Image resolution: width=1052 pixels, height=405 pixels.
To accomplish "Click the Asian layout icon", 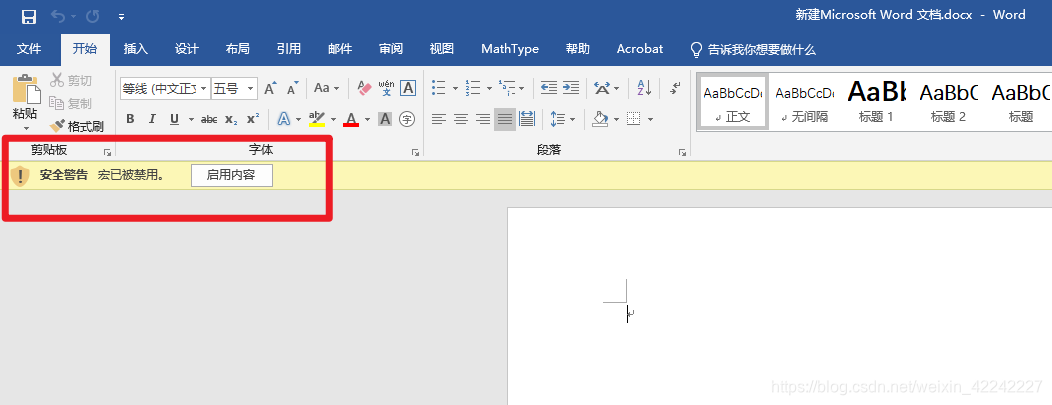I will [x=602, y=88].
